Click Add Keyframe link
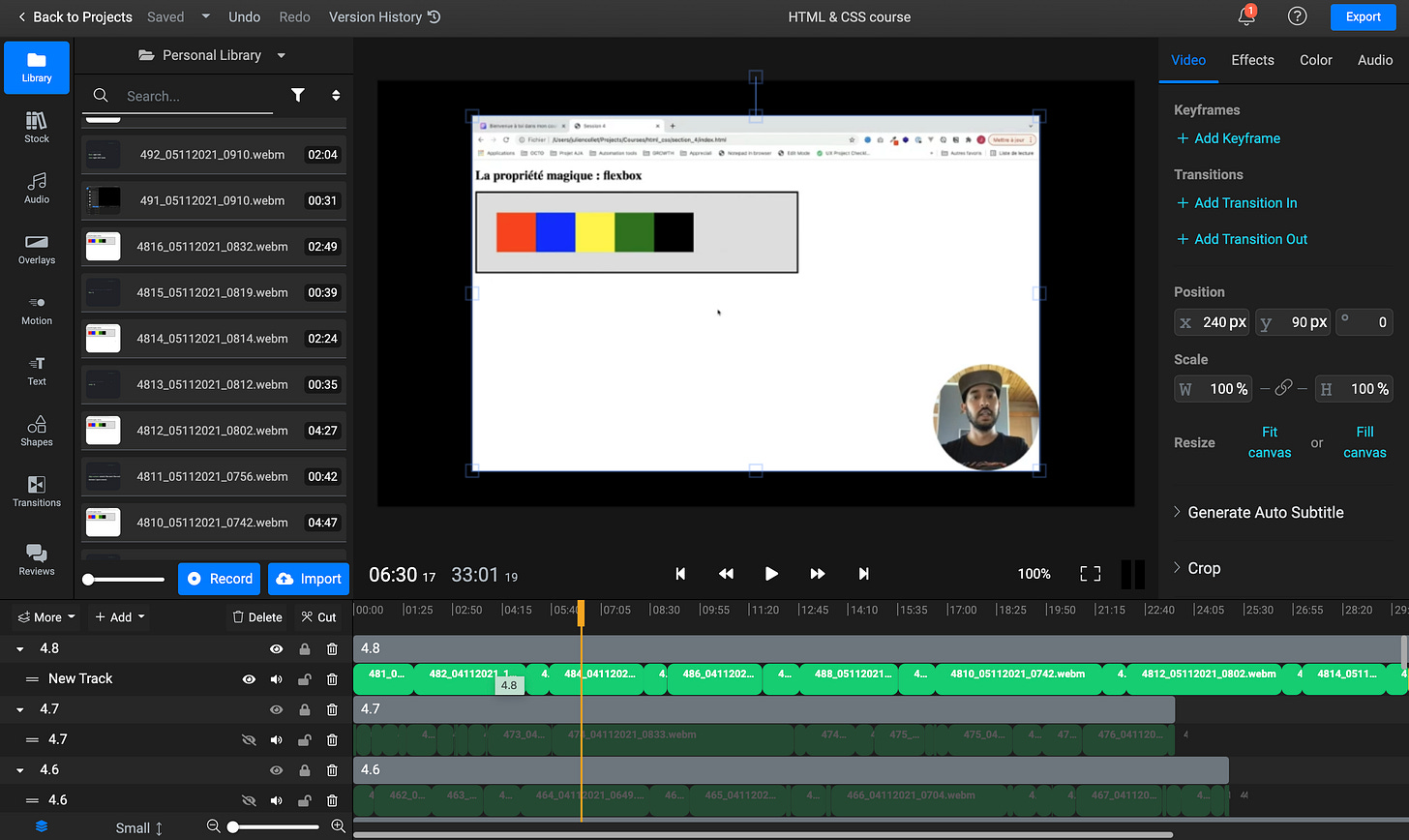Viewport: 1409px width, 840px height. point(1228,138)
